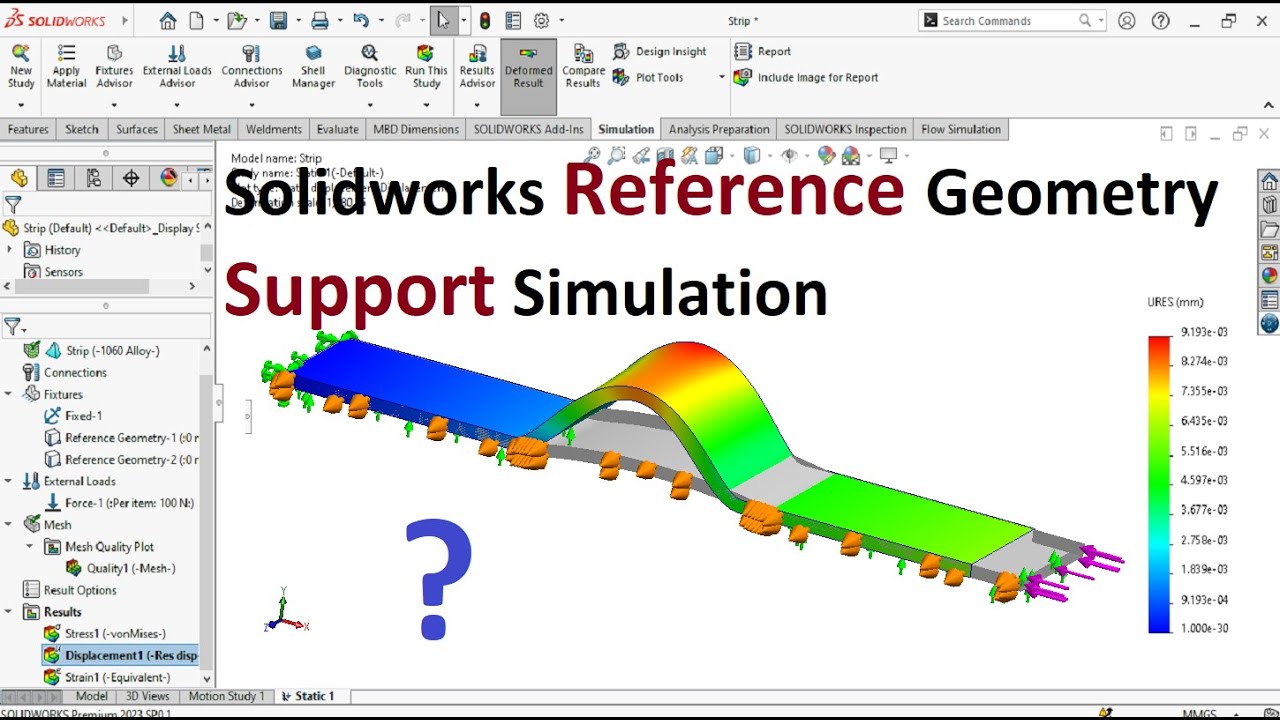Select ConfigurationManager tab icon
This screenshot has height=720, width=1280.
coord(94,178)
